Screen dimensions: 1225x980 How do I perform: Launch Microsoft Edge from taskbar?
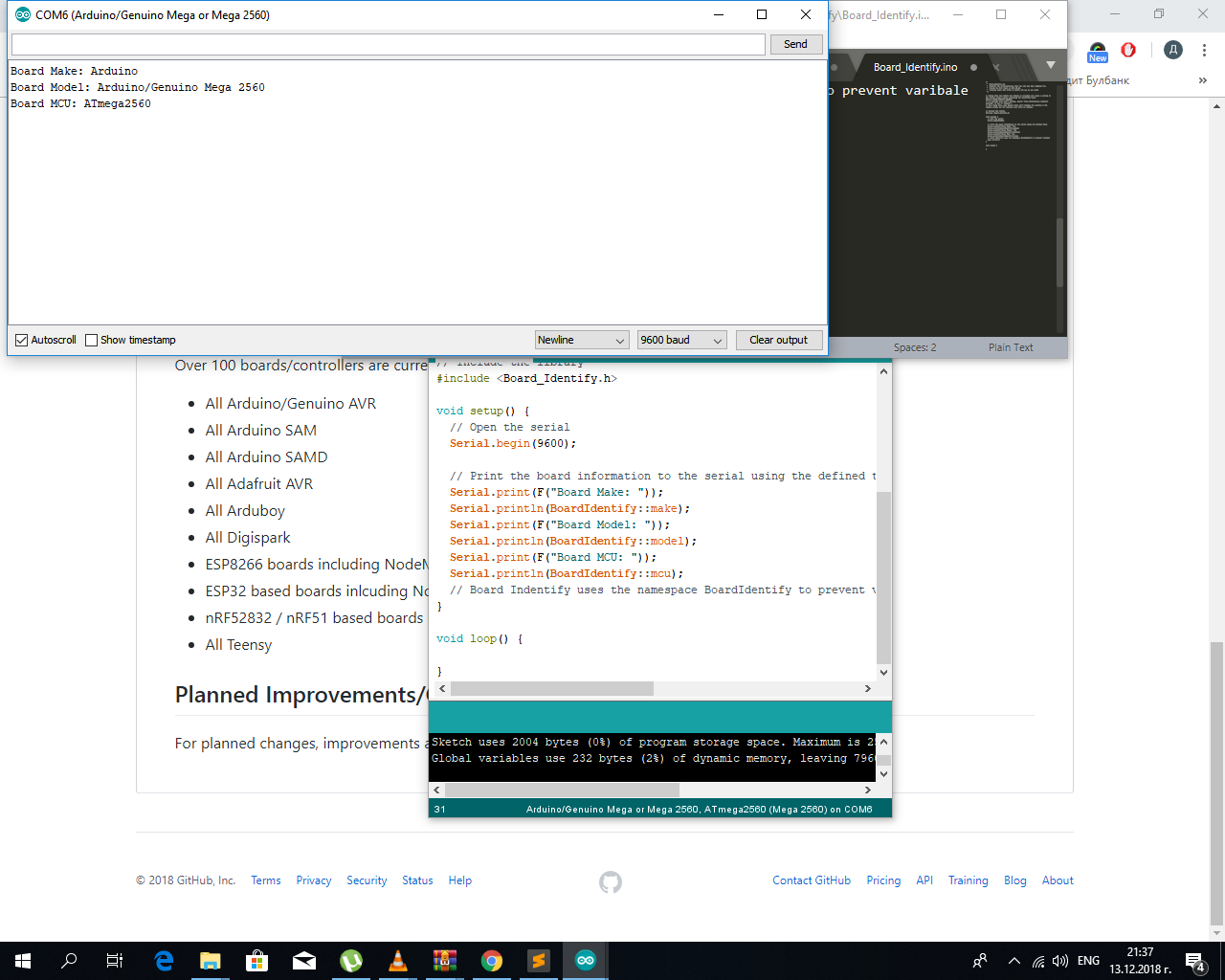pyautogui.click(x=164, y=961)
